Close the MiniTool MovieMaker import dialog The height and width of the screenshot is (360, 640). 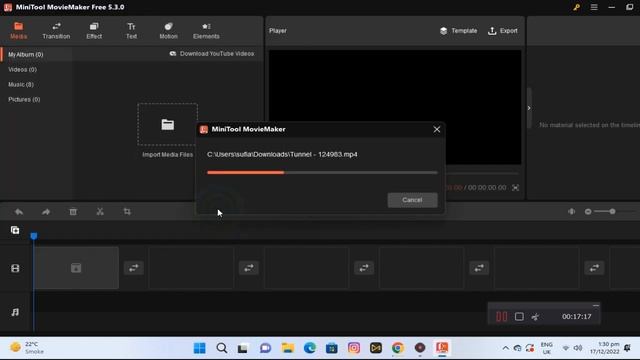point(437,129)
